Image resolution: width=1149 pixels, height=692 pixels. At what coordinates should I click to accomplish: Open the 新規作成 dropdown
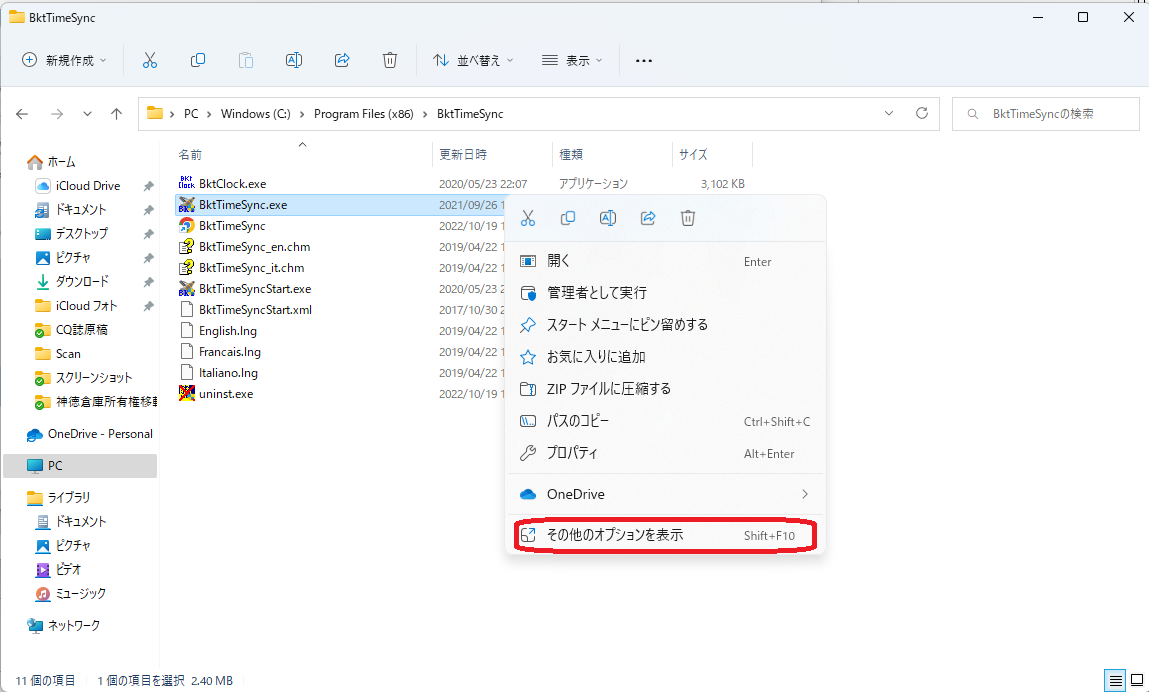click(64, 60)
